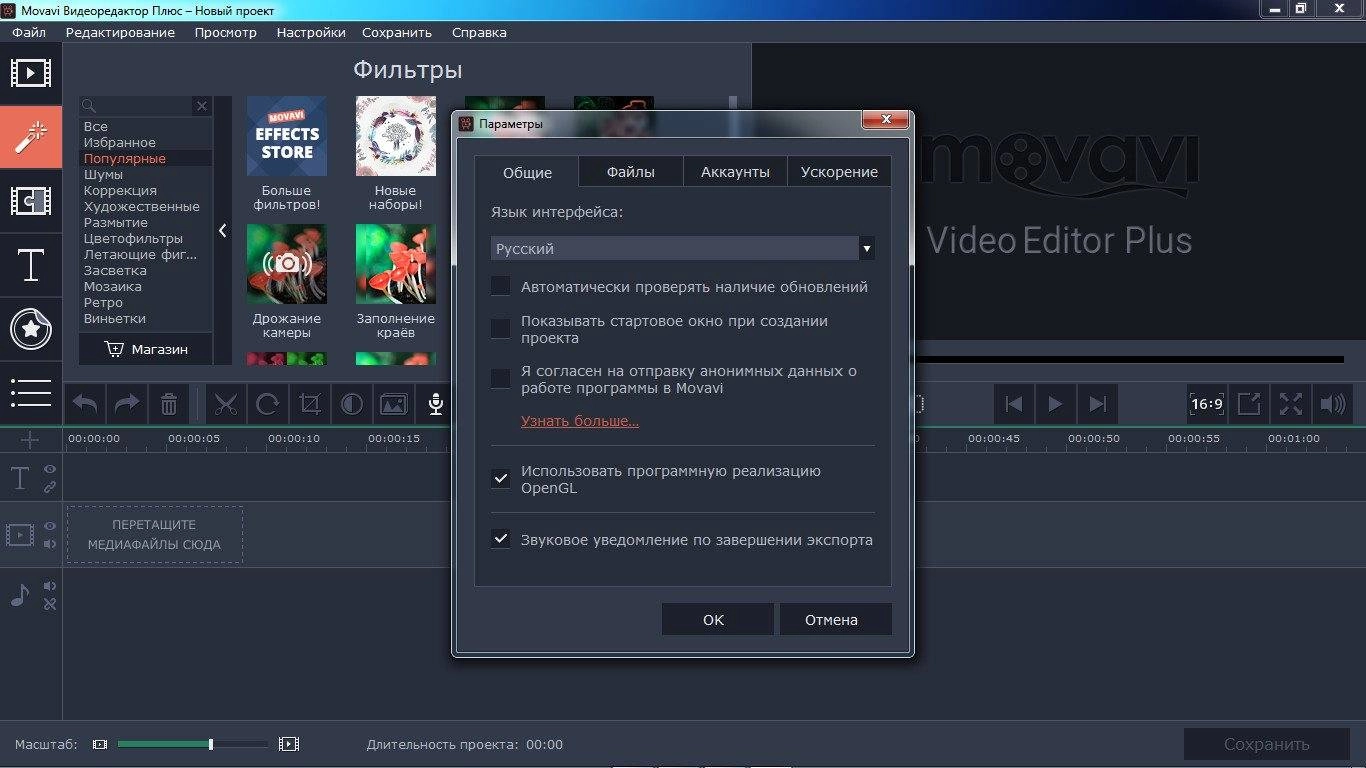Add track with plus icon
Image resolution: width=1366 pixels, height=768 pixels.
30,440
